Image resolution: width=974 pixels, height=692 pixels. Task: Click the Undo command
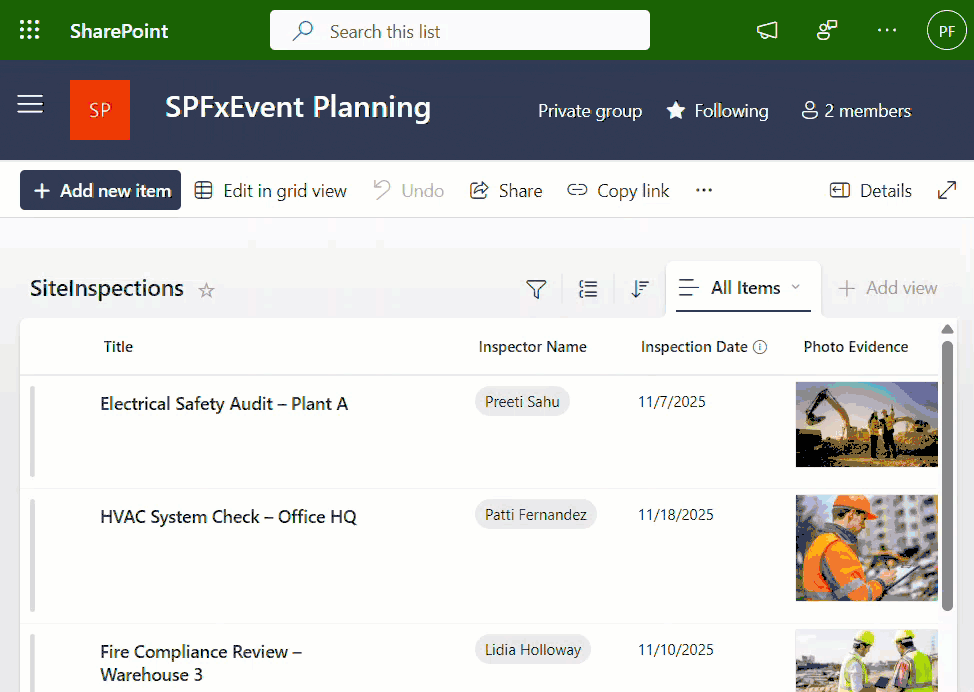pyautogui.click(x=408, y=191)
